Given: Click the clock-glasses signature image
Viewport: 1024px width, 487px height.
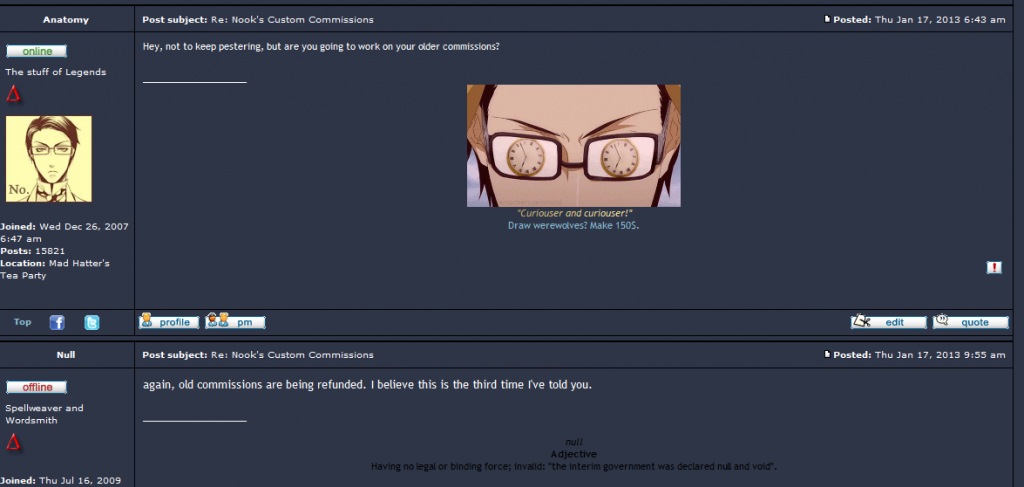Looking at the screenshot, I should coord(573,146).
